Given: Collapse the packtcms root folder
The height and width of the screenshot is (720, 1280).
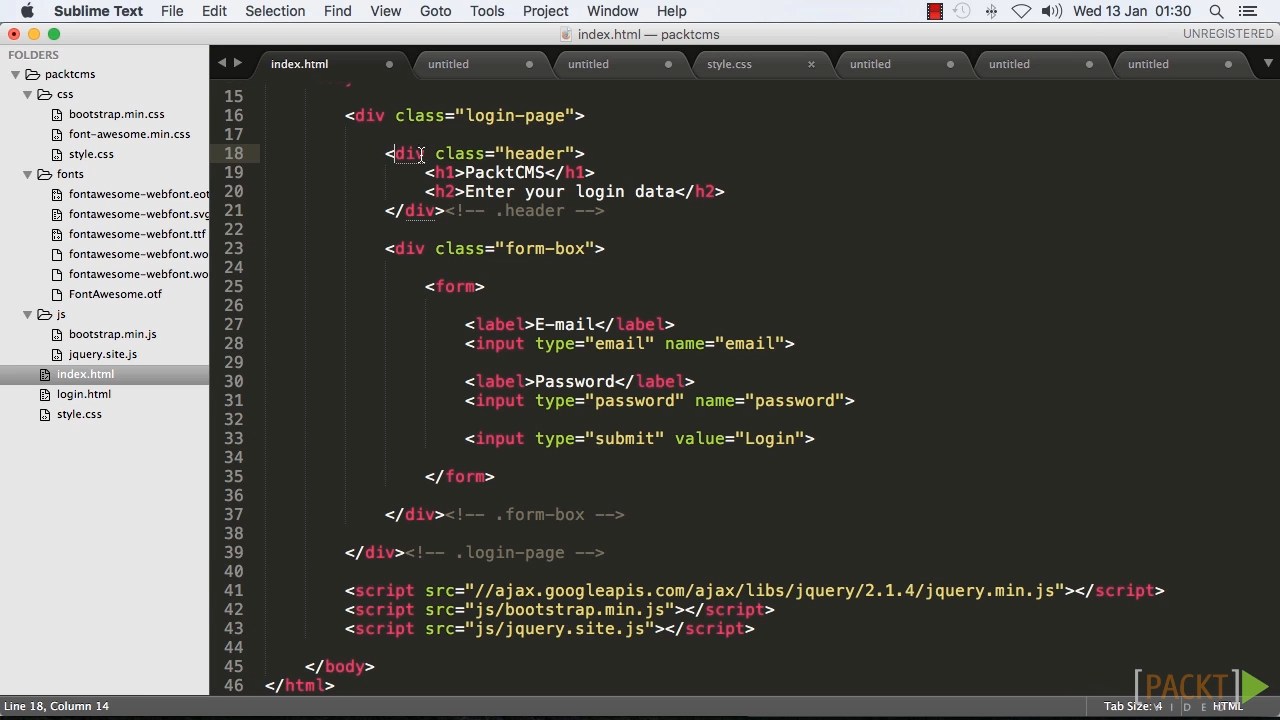Looking at the screenshot, I should click(16, 74).
